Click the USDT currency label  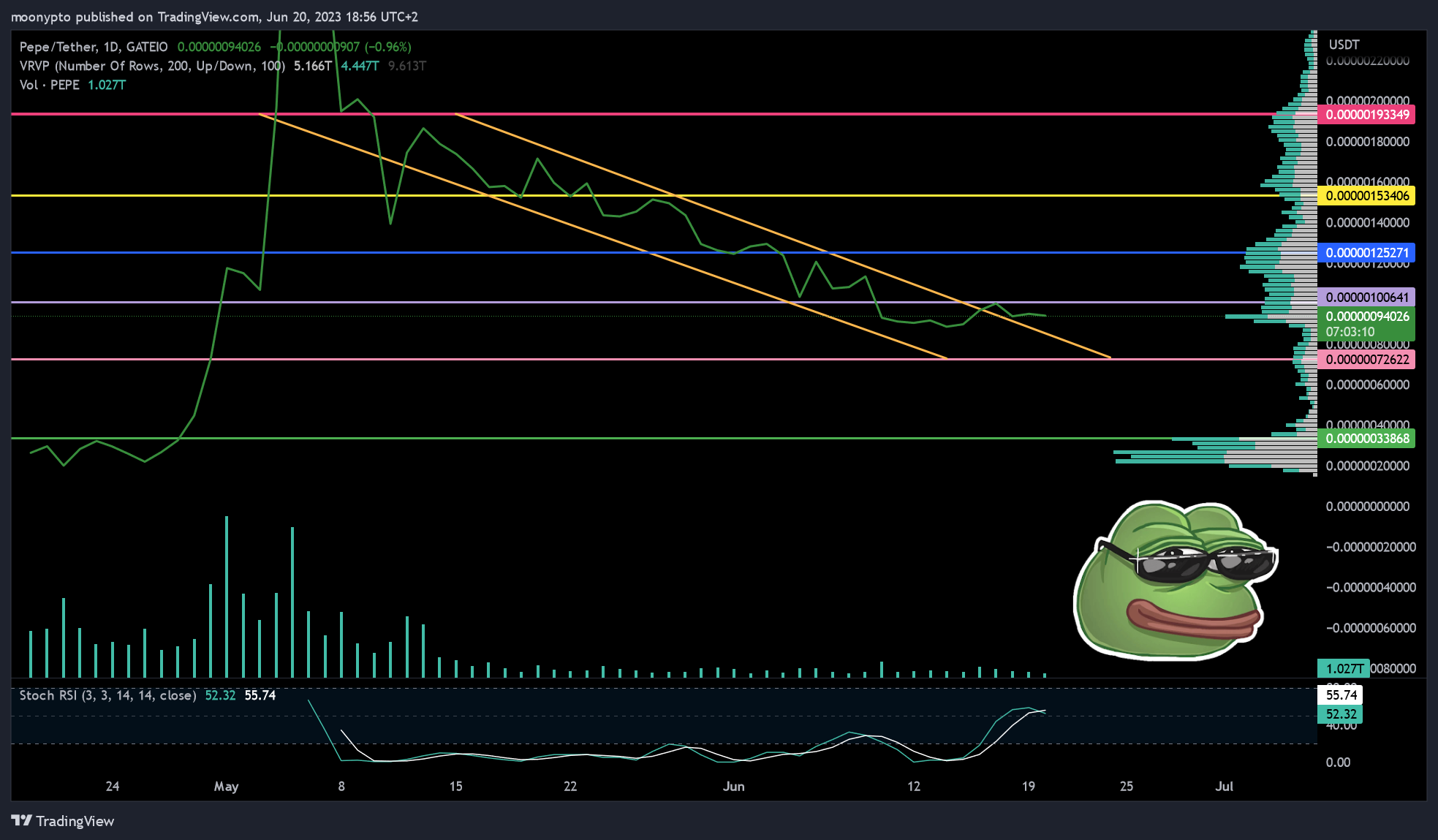pos(1344,45)
